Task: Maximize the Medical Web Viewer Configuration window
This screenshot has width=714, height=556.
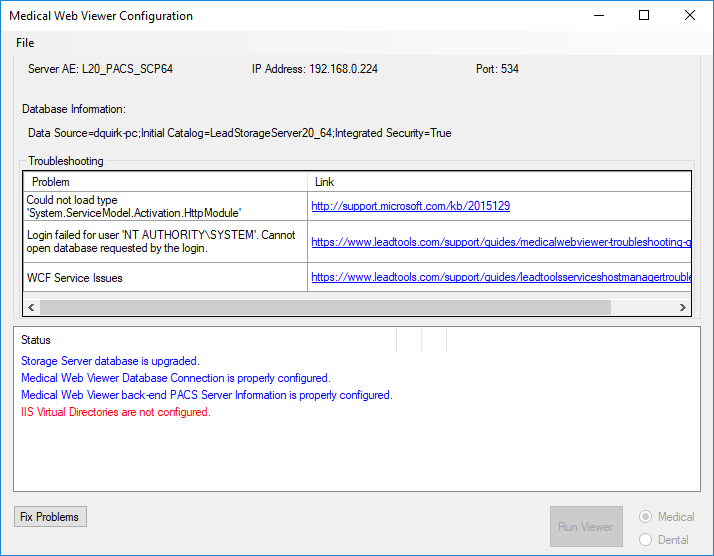Action: pyautogui.click(x=644, y=15)
